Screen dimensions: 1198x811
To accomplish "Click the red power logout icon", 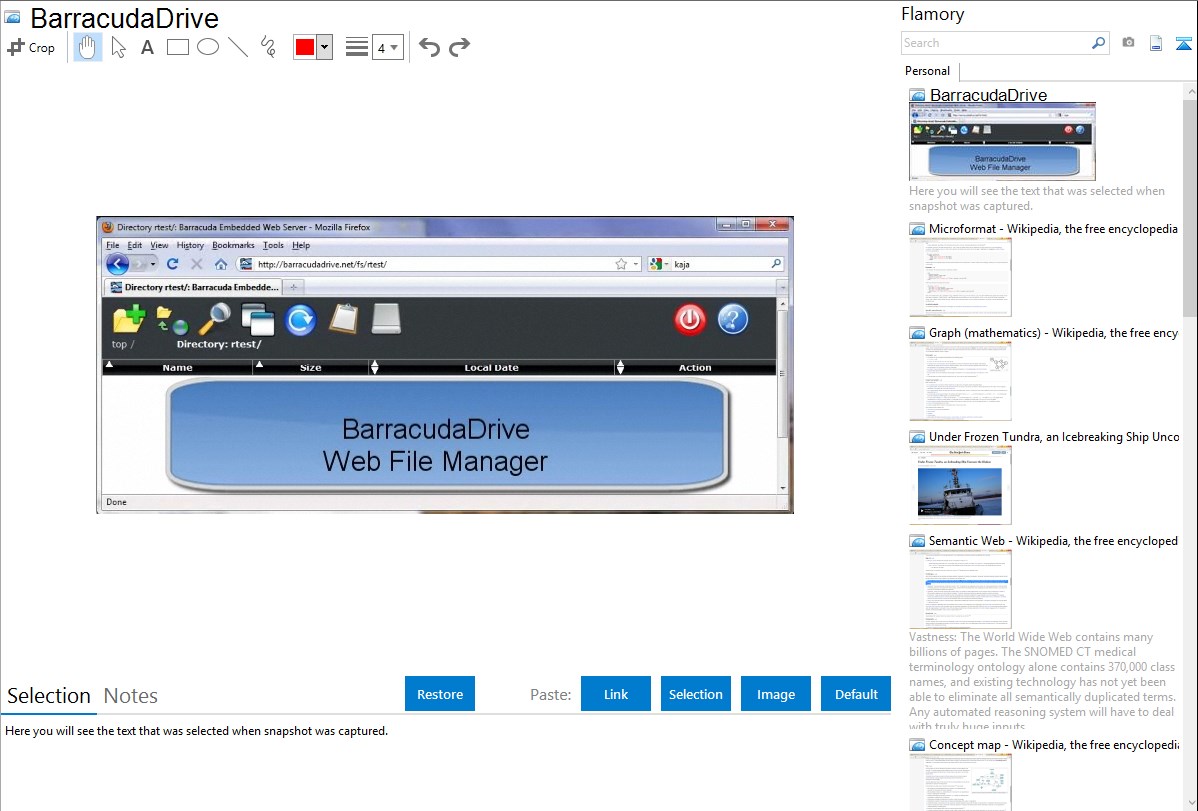I will click(x=690, y=319).
